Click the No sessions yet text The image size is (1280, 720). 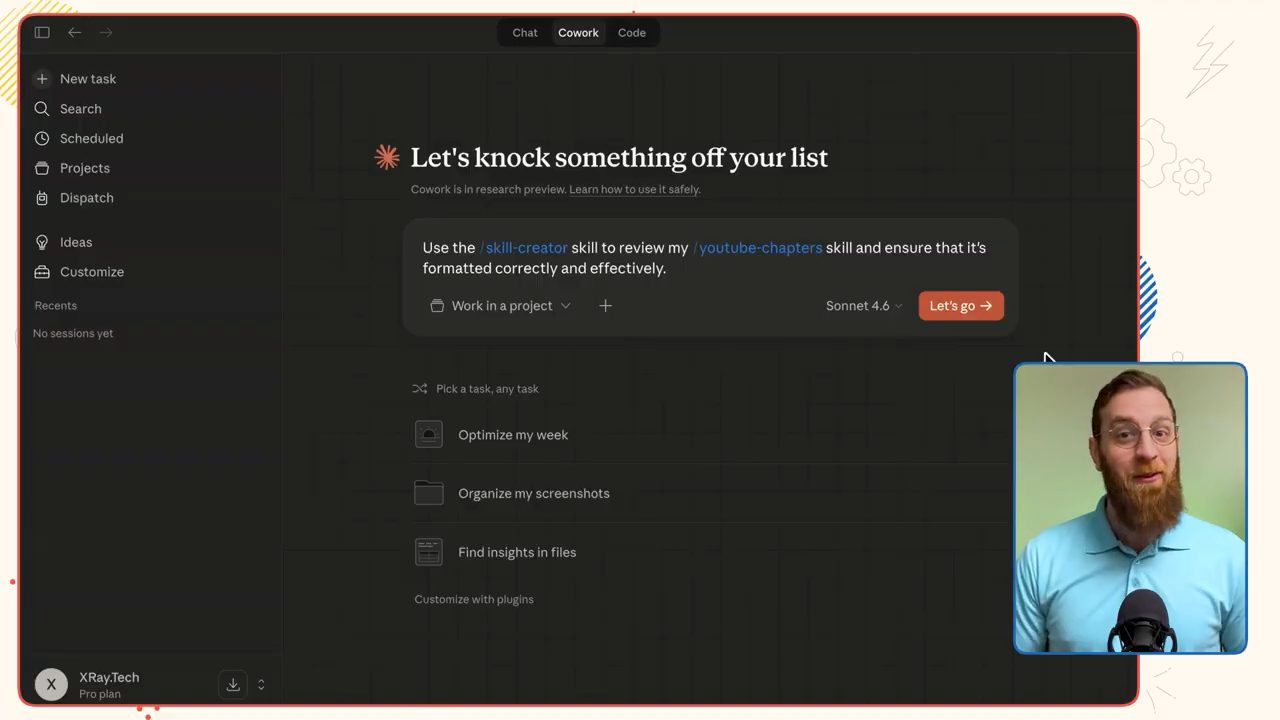[x=73, y=334]
